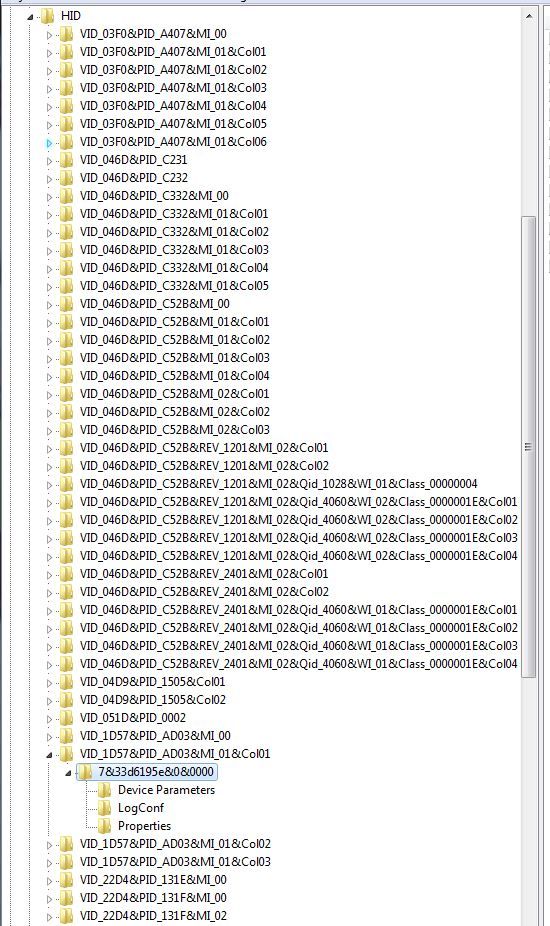
Task: Click folder icon of VID_046D&PID_C52B&MI_02&Col02
Action: point(66,412)
